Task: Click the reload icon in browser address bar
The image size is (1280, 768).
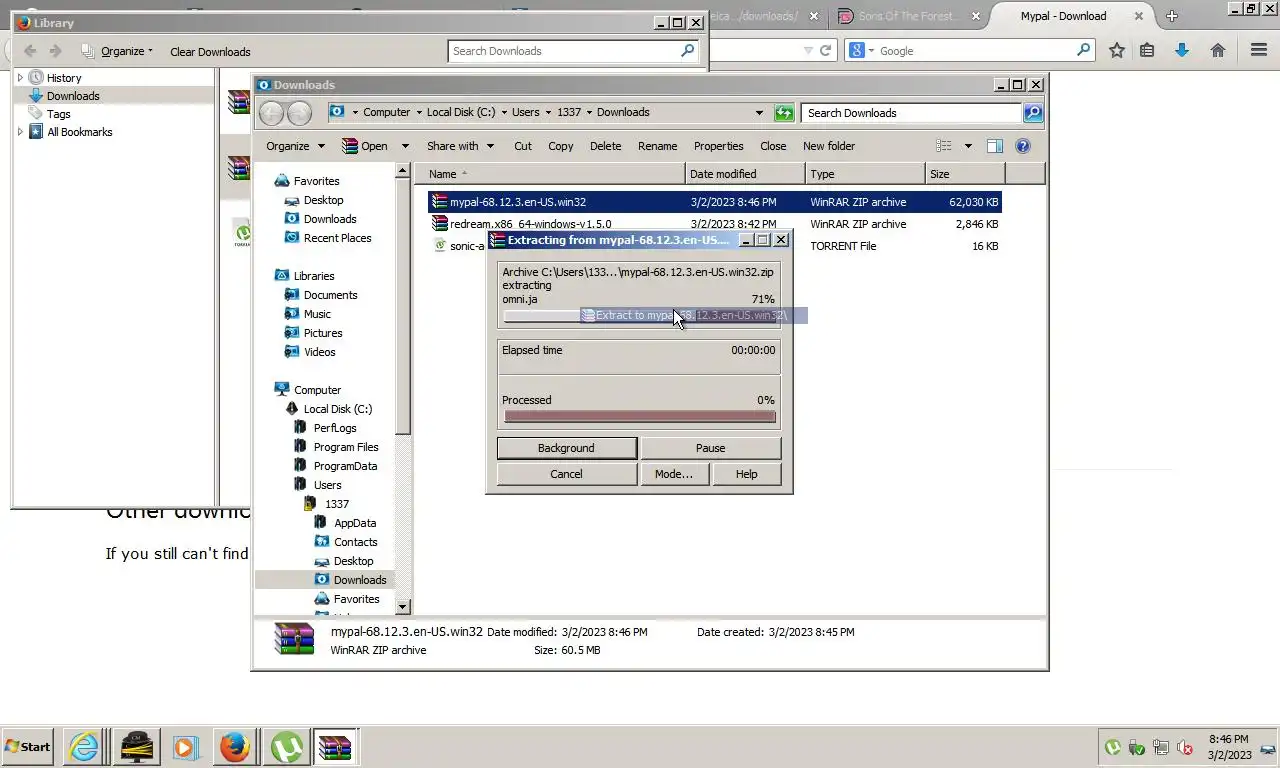Action: pos(825,50)
